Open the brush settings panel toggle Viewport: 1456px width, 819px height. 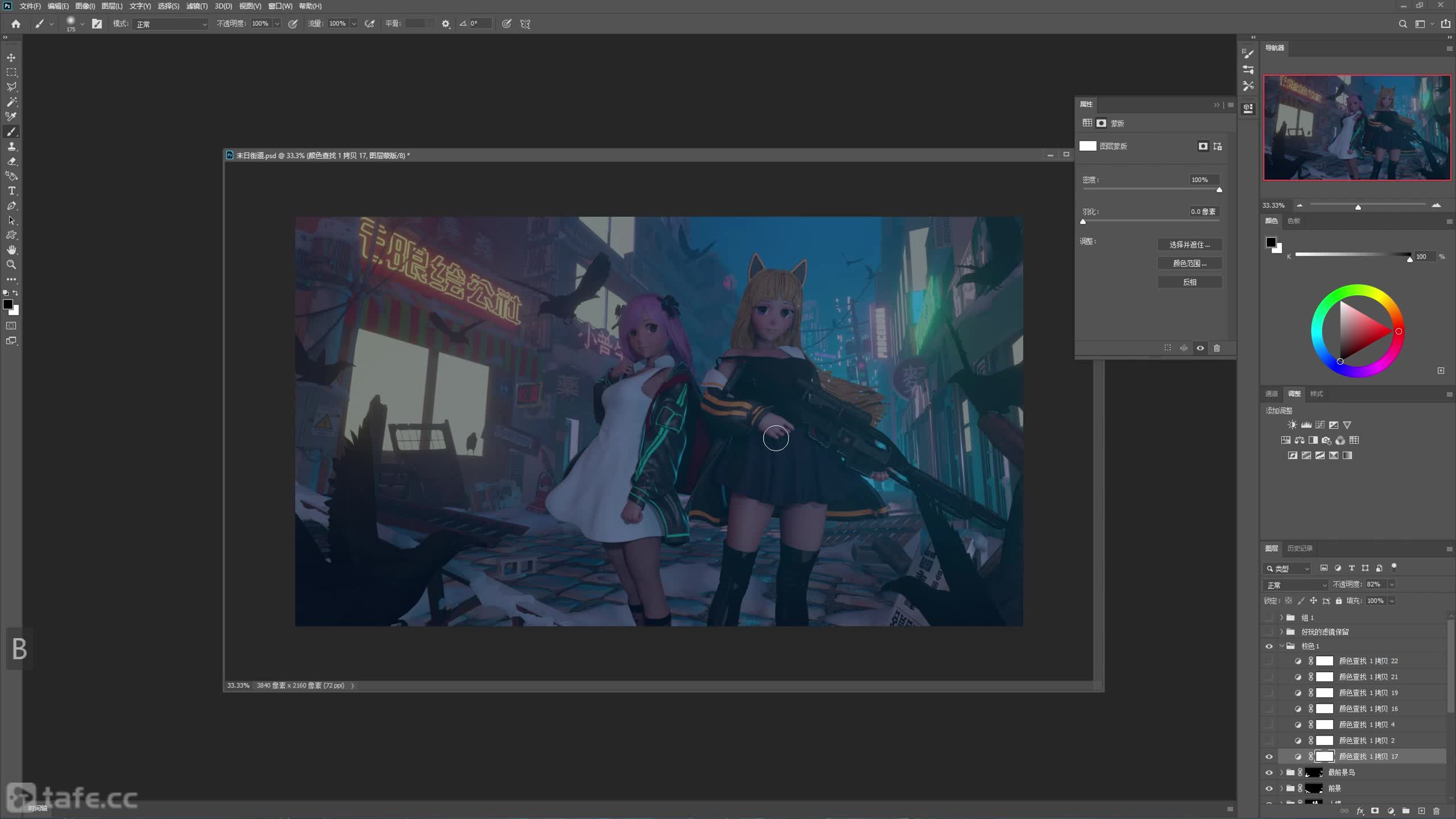coord(97,24)
